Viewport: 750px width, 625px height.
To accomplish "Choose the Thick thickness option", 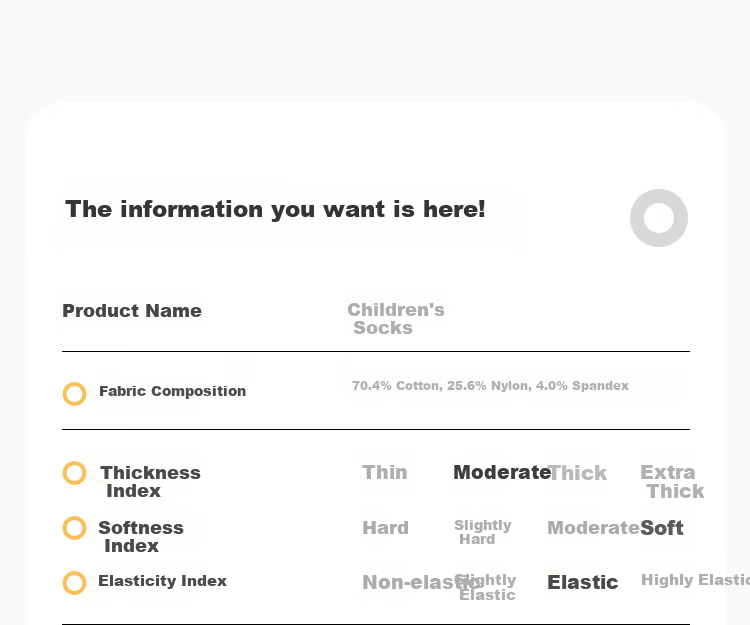I will click(x=577, y=473).
